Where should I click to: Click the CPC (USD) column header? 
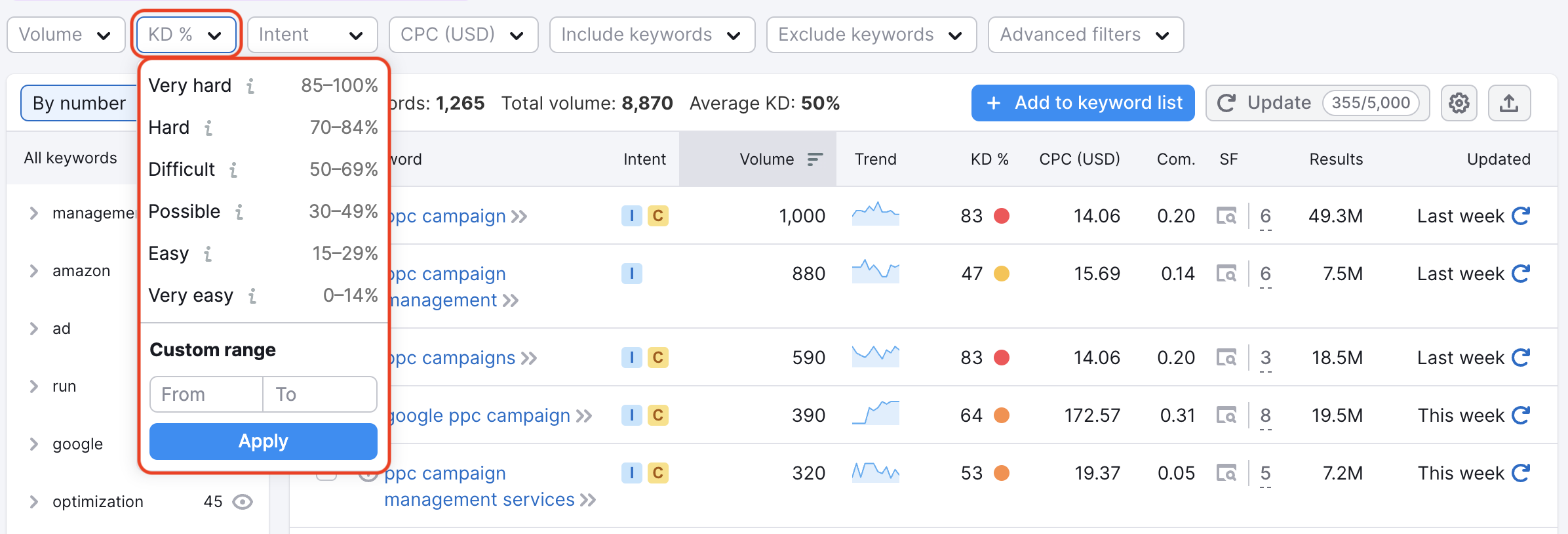click(x=1080, y=159)
